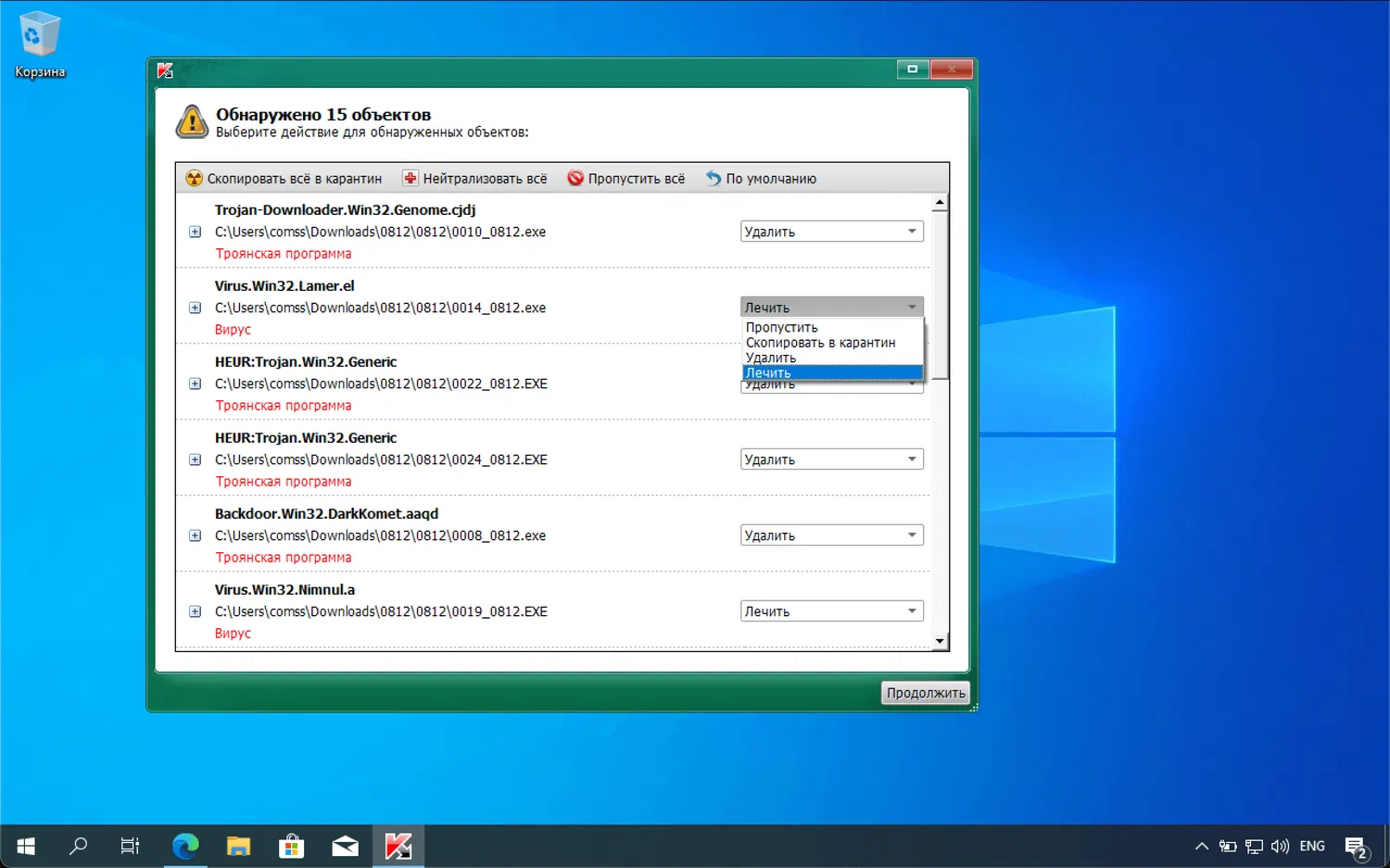Select the Virus.Win32.Nimnul.a detection name
Image resolution: width=1390 pixels, height=868 pixels.
(x=284, y=589)
